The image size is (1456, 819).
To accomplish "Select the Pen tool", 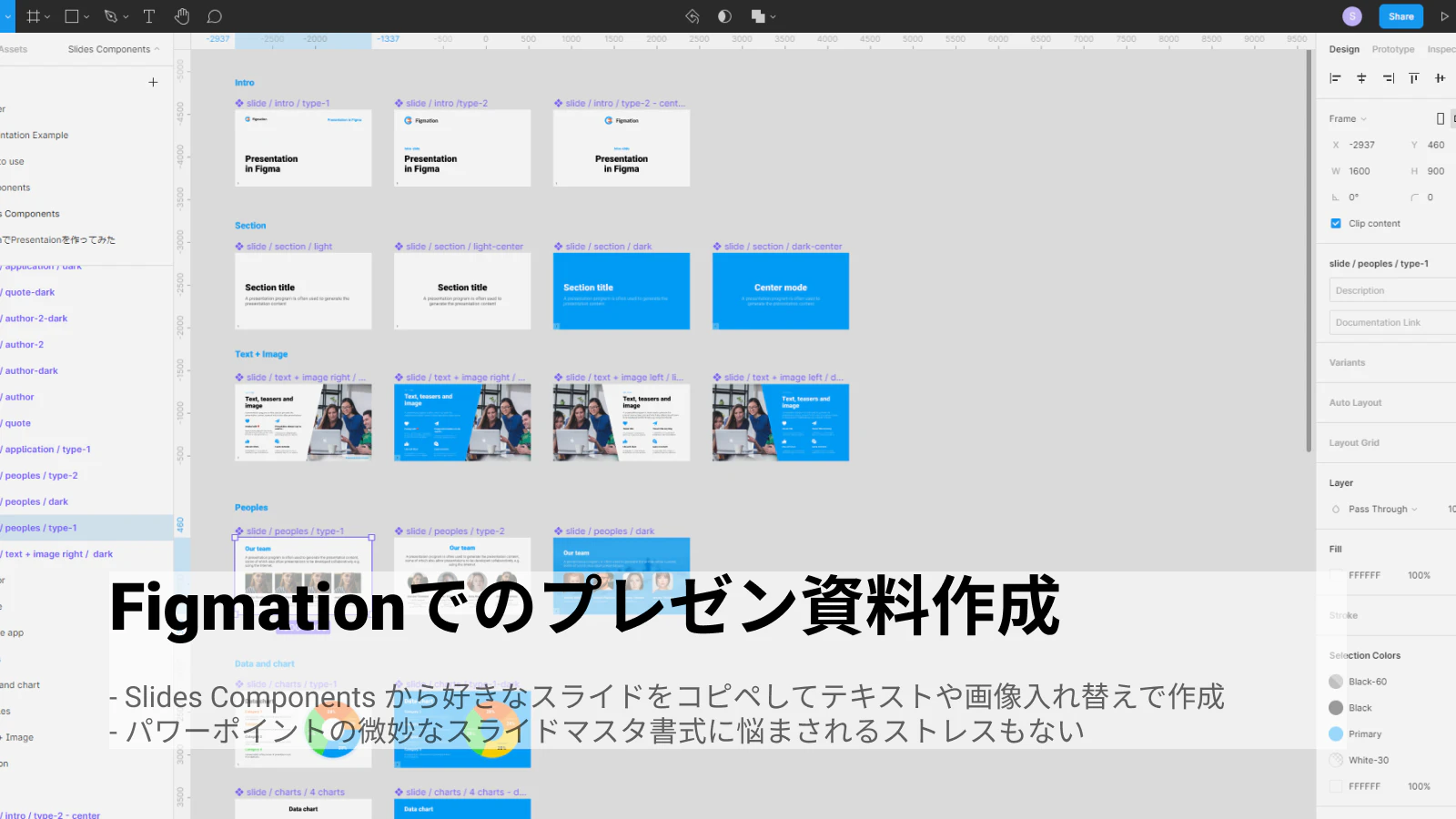I will click(x=111, y=16).
